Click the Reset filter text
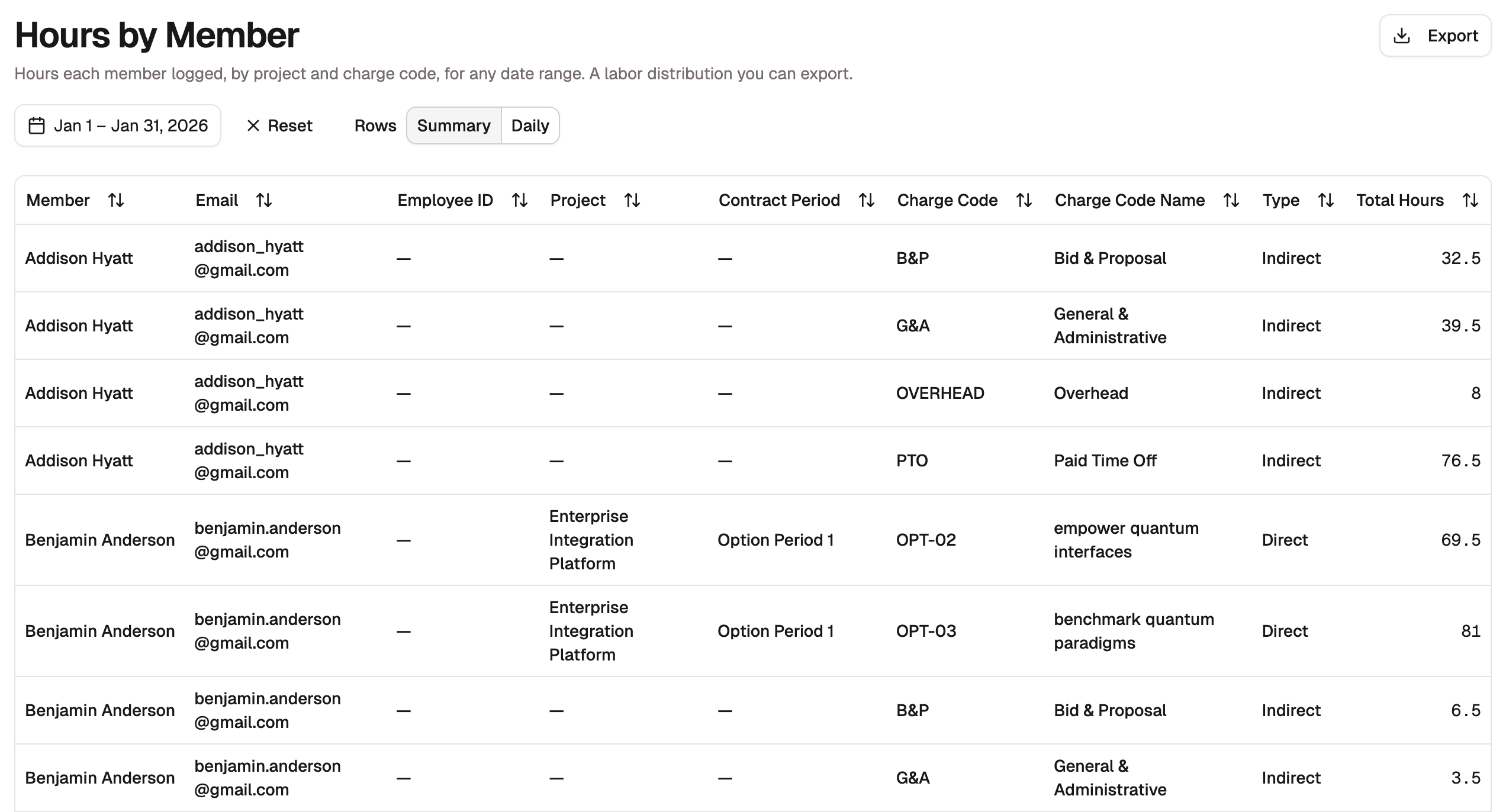The width and height of the screenshot is (1506, 812). point(290,125)
